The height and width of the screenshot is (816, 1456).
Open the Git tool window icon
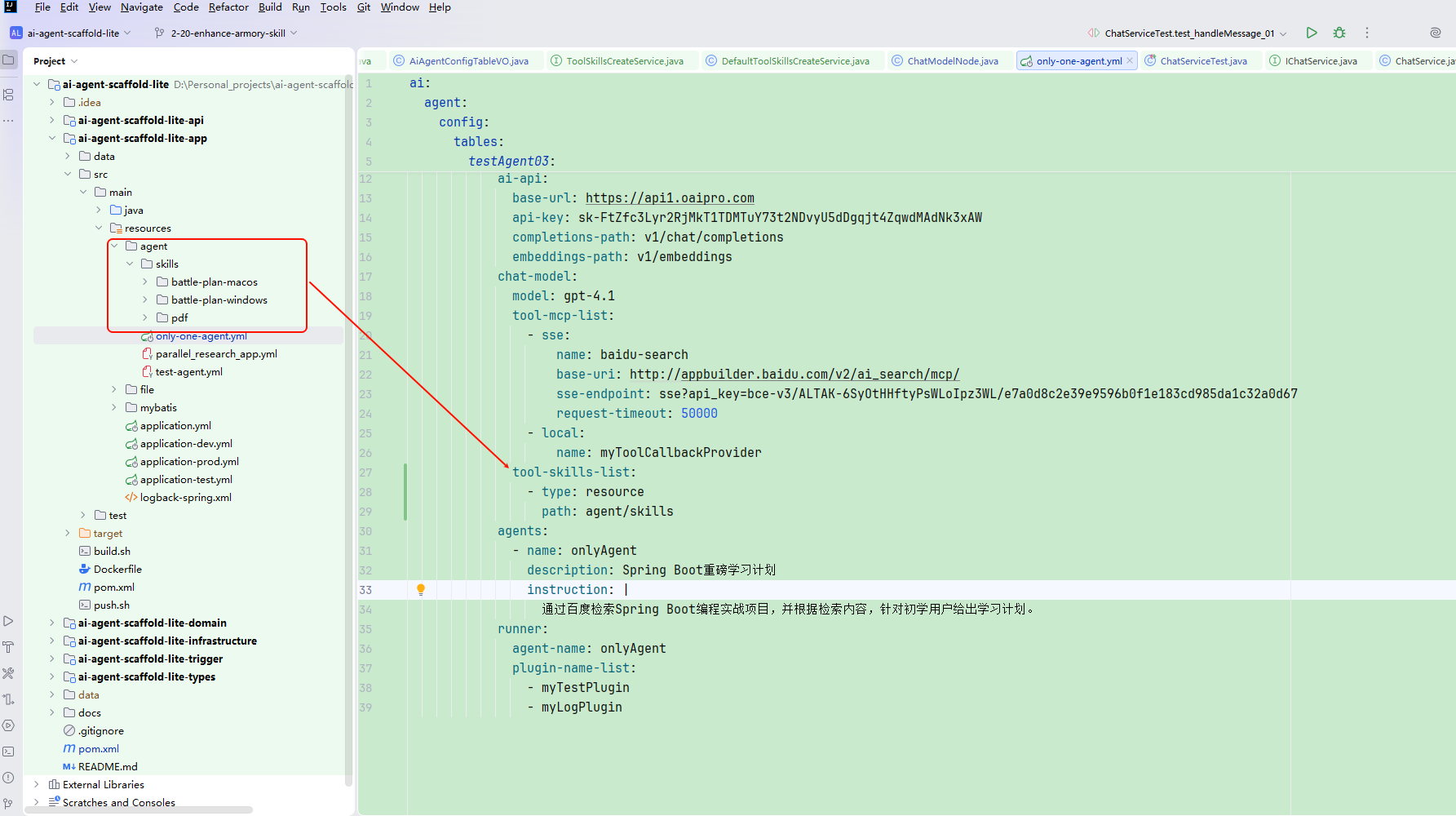tap(8, 804)
